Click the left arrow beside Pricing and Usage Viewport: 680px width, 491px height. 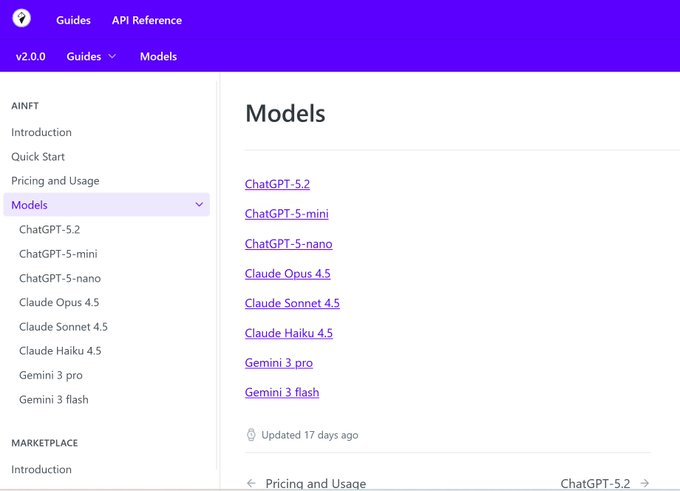251,483
